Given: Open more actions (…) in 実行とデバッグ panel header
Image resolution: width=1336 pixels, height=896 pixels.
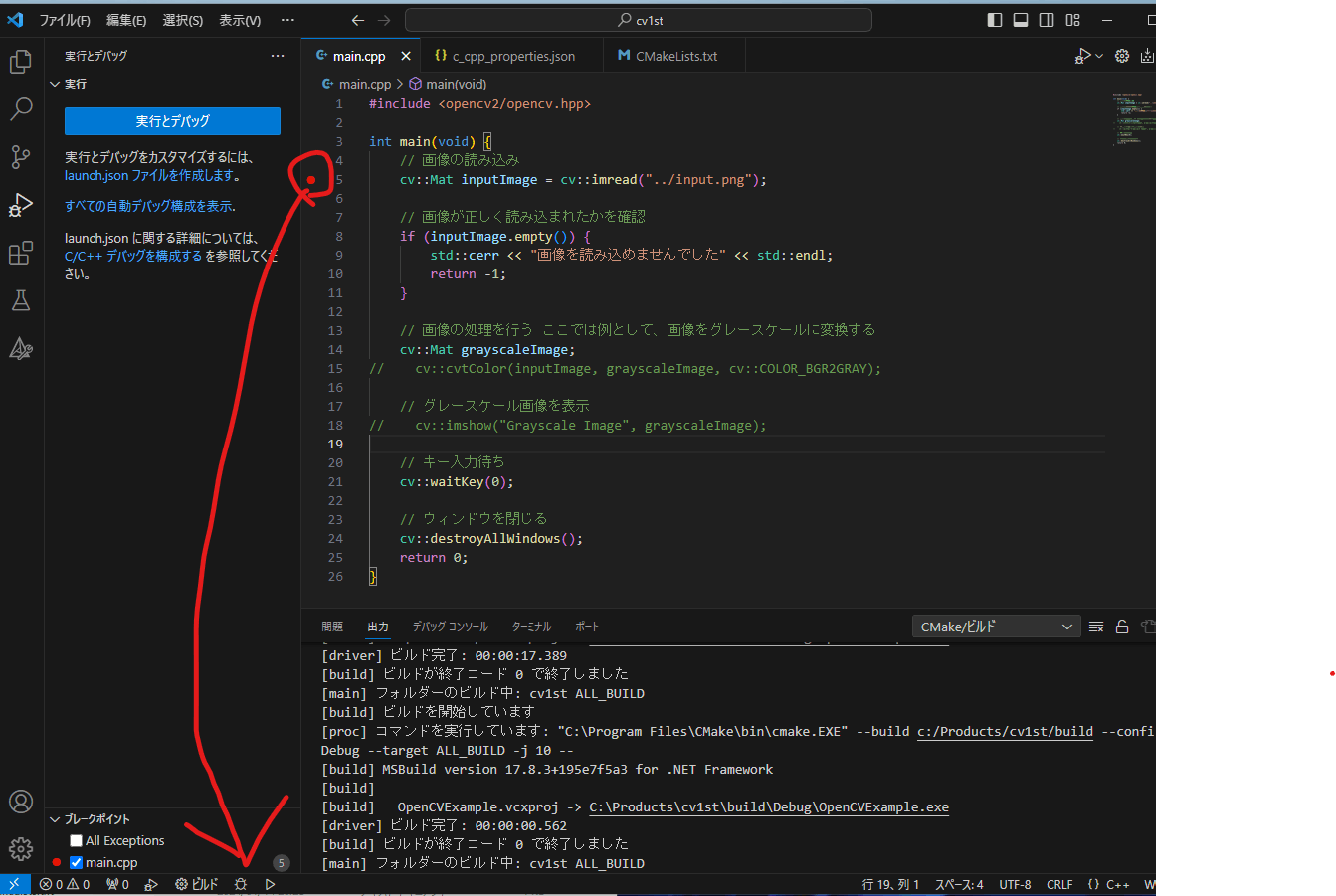Looking at the screenshot, I should tap(278, 56).
